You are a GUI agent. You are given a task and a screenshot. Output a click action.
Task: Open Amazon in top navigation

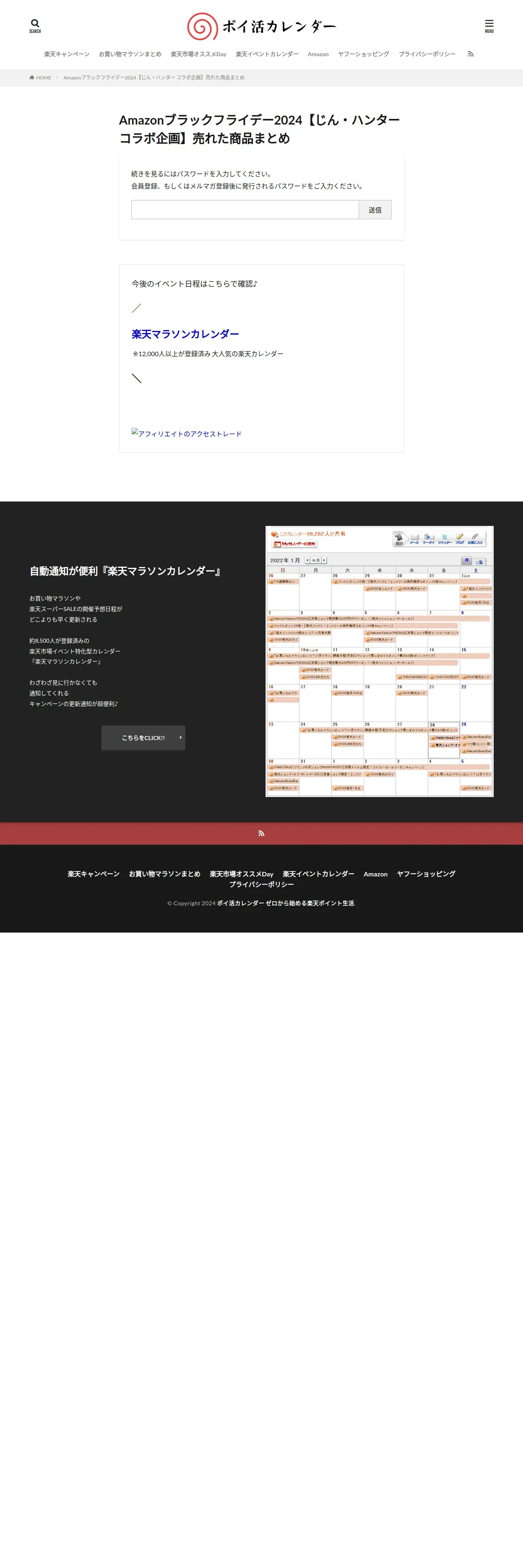(x=318, y=54)
